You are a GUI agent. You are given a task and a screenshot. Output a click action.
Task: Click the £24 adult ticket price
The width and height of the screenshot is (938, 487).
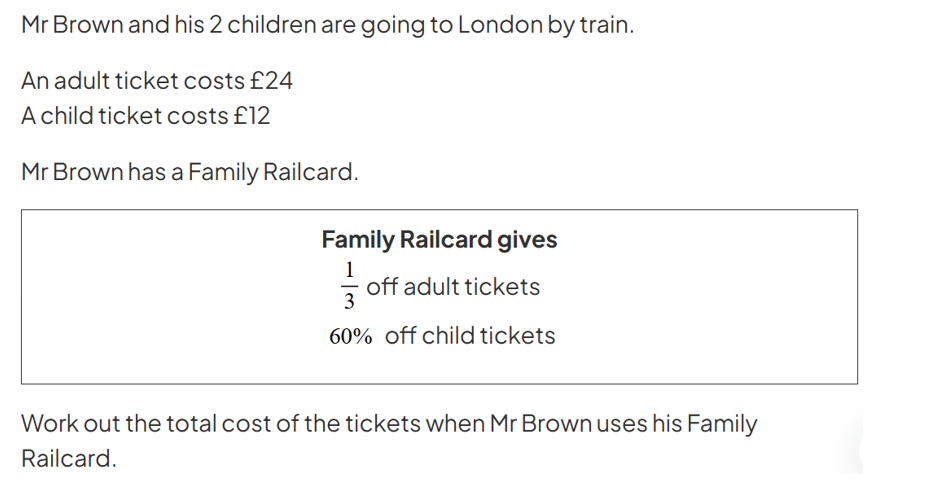(x=271, y=81)
